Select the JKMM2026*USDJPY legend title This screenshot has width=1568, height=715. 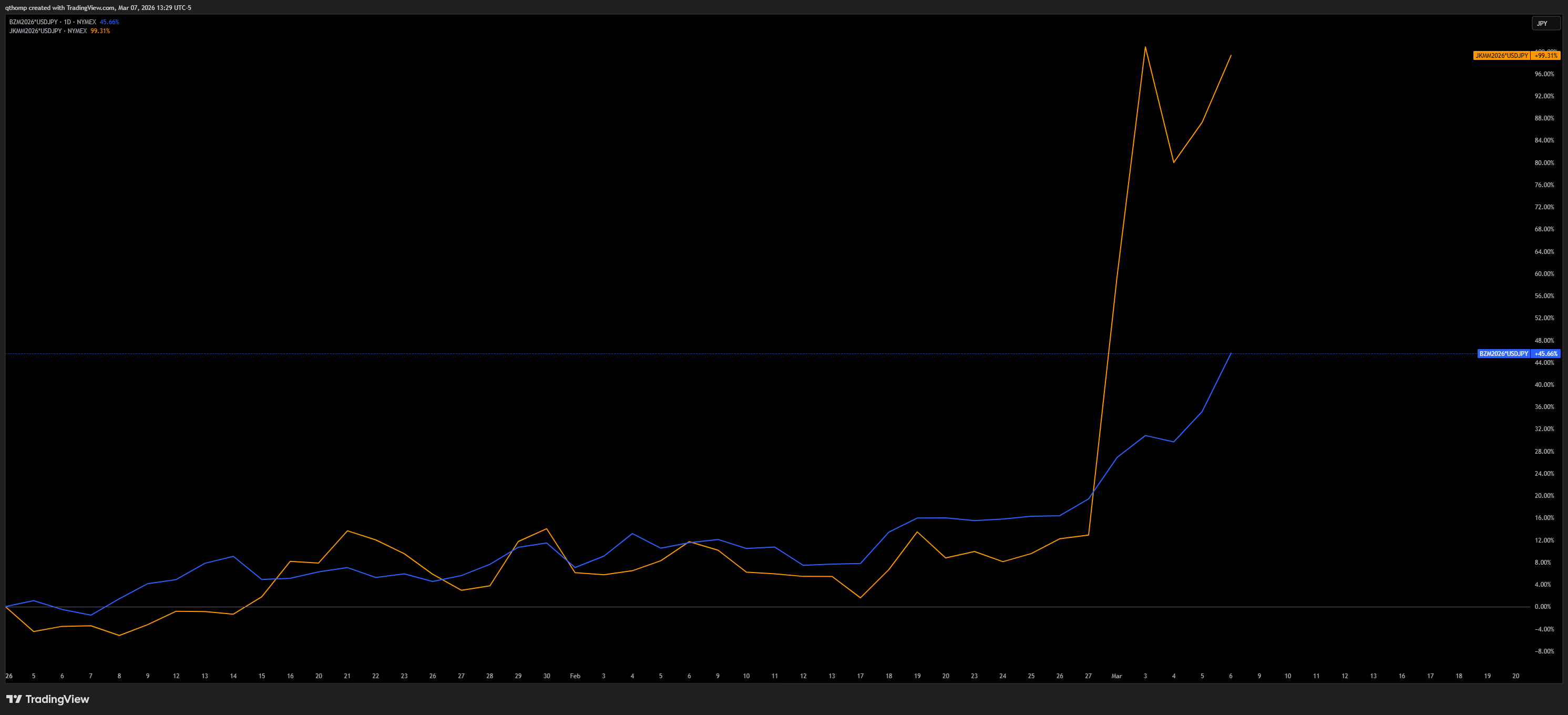(35, 31)
